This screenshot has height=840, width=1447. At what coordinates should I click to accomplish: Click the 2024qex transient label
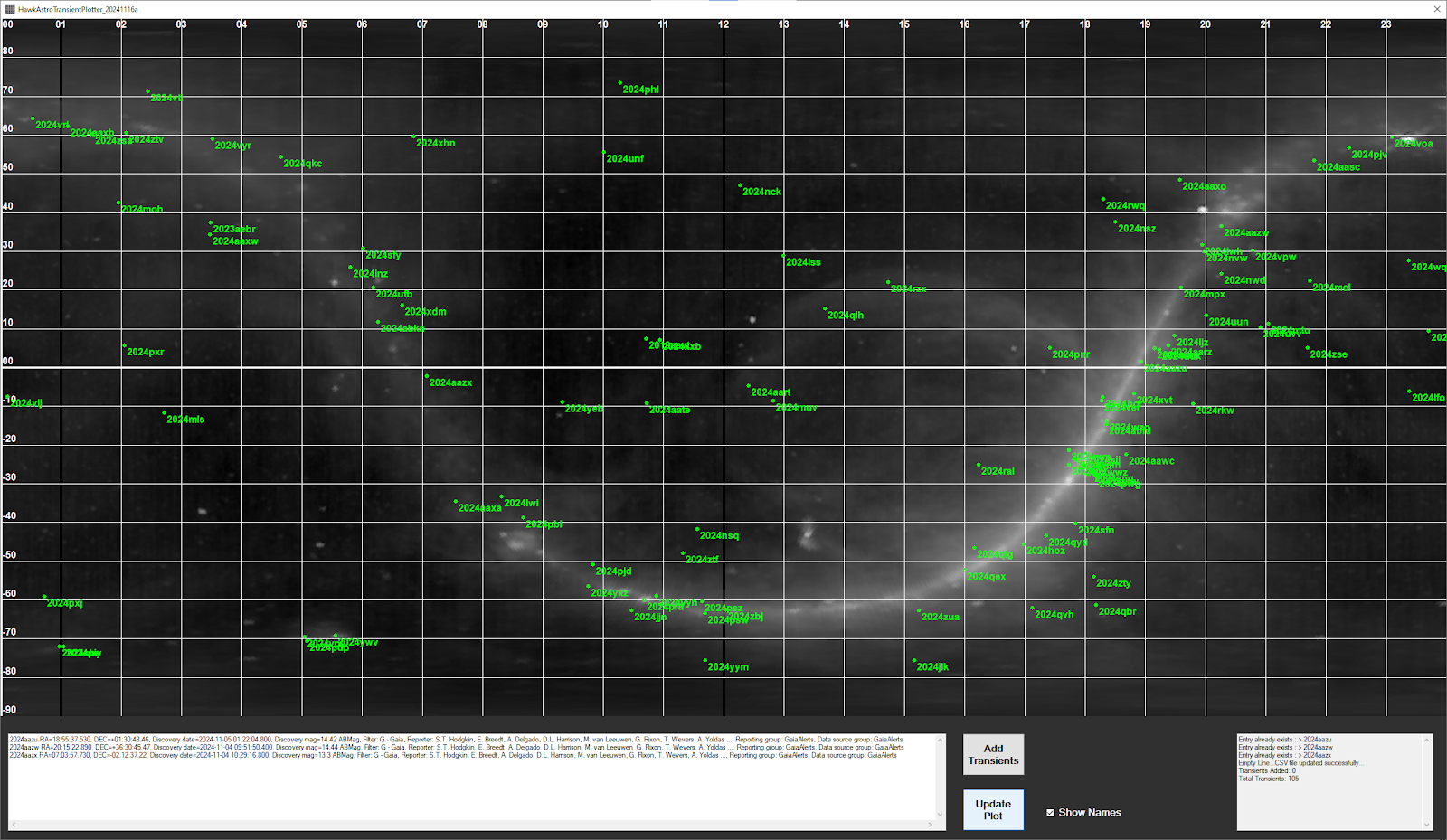[x=987, y=578]
